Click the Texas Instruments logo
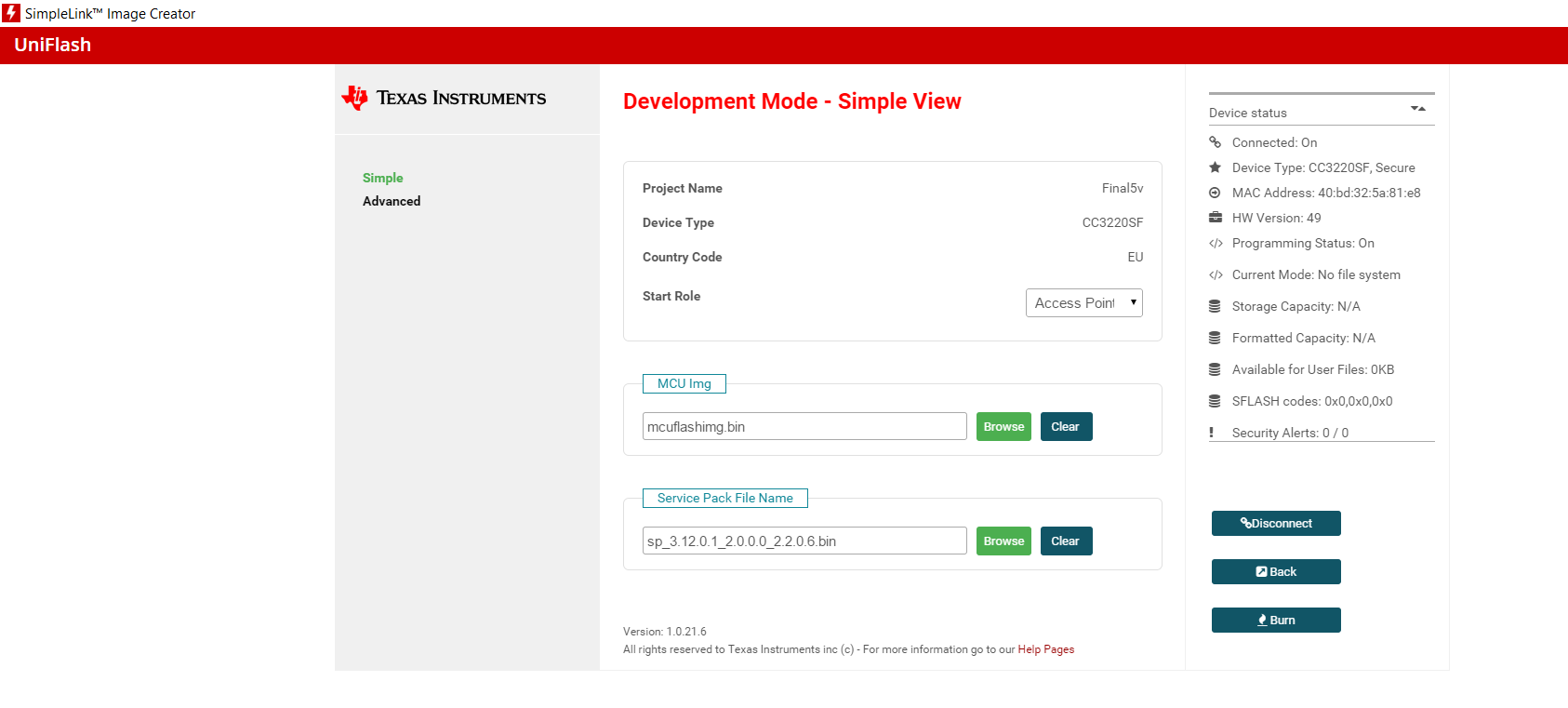Viewport: 1568px width, 708px height. [444, 98]
